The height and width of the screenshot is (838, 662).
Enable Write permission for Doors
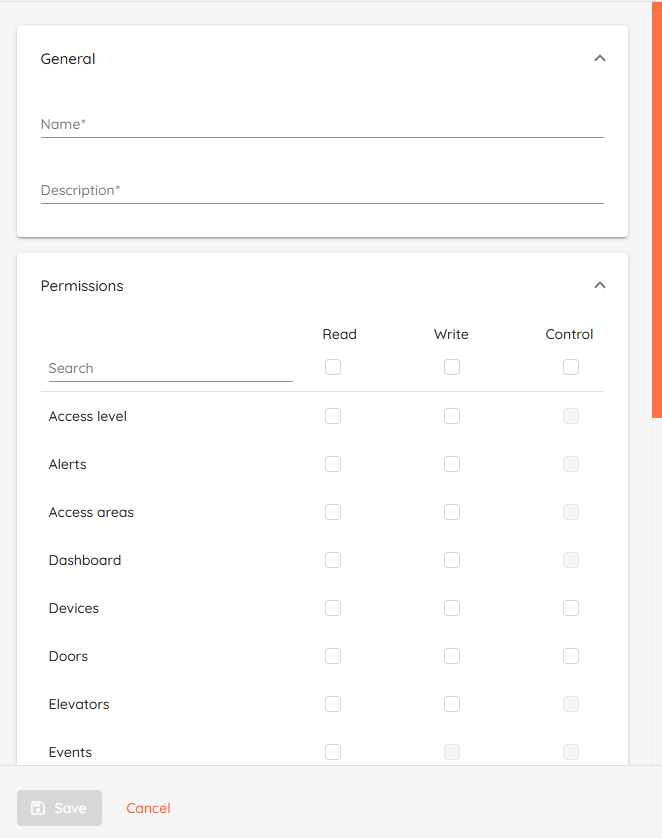click(x=452, y=656)
